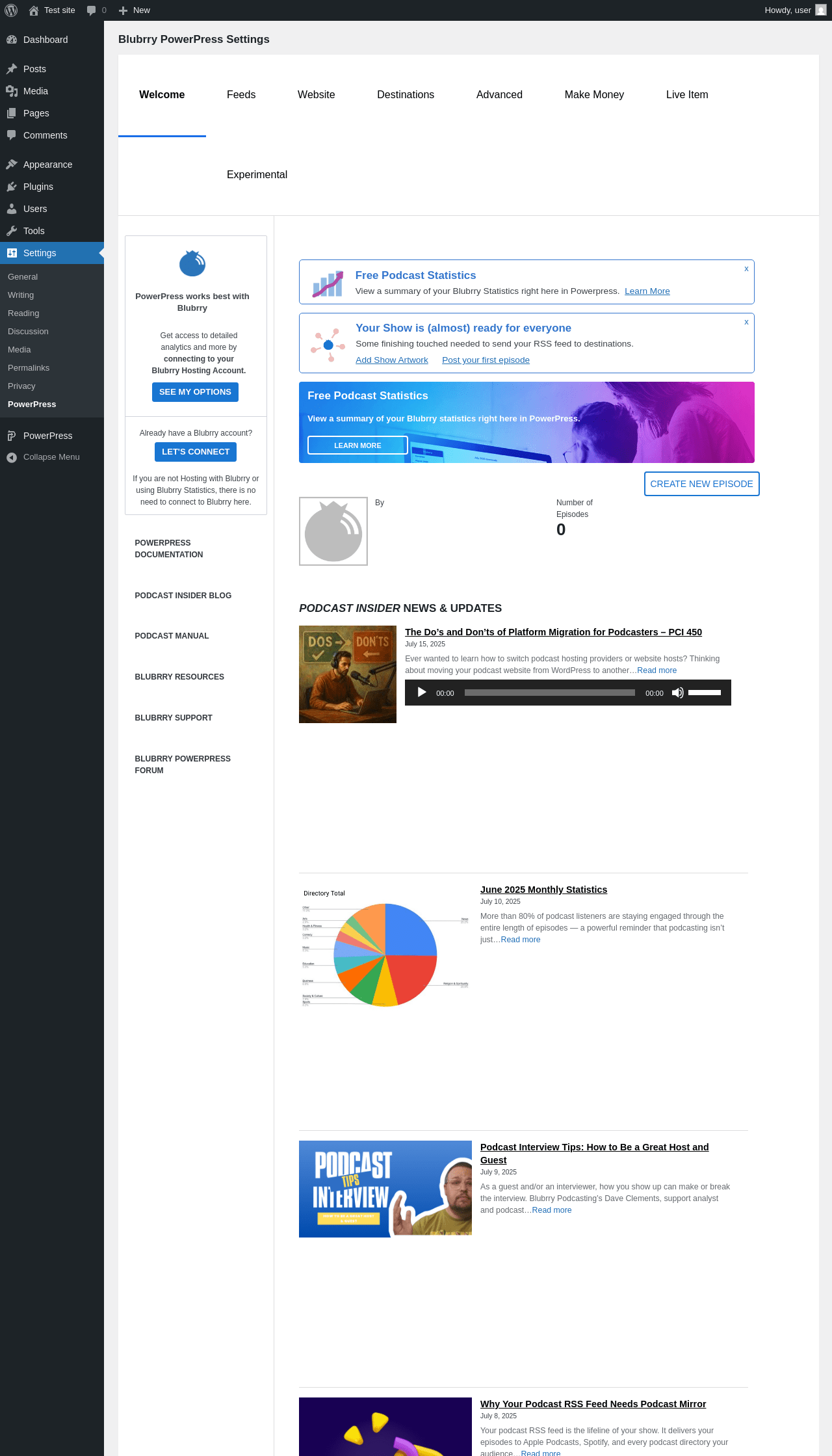This screenshot has width=832, height=1456.
Task: Open the Blubrry Resources link
Action: pyautogui.click(x=179, y=677)
